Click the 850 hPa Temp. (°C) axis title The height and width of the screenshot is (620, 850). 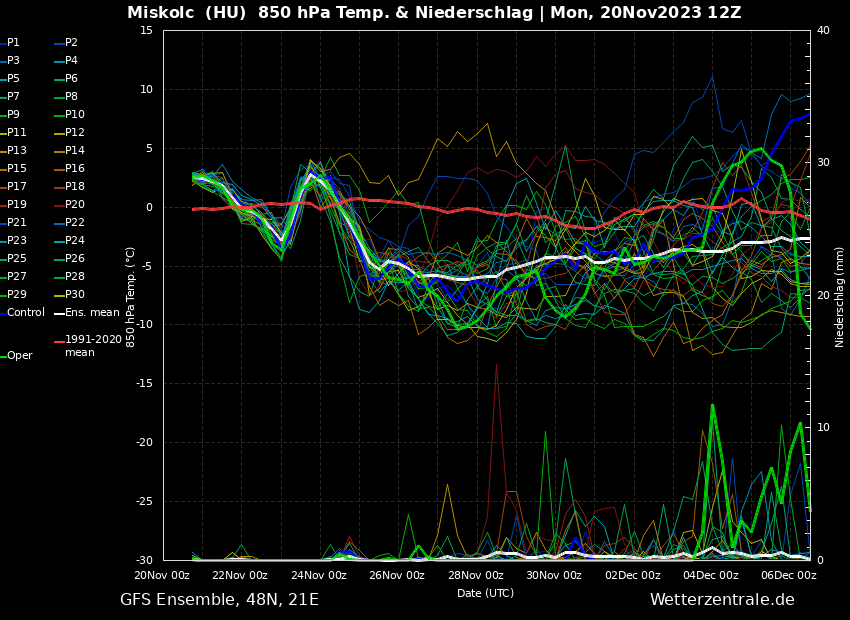[131, 296]
